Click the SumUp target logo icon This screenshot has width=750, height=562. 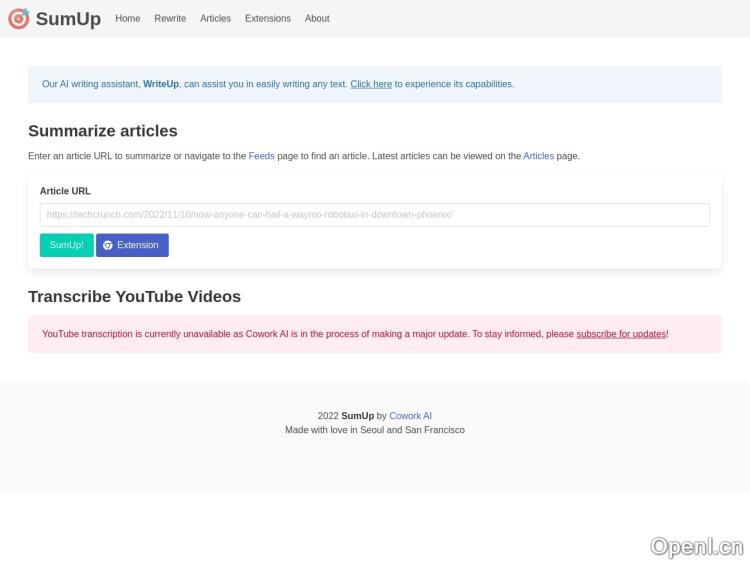(x=18, y=19)
